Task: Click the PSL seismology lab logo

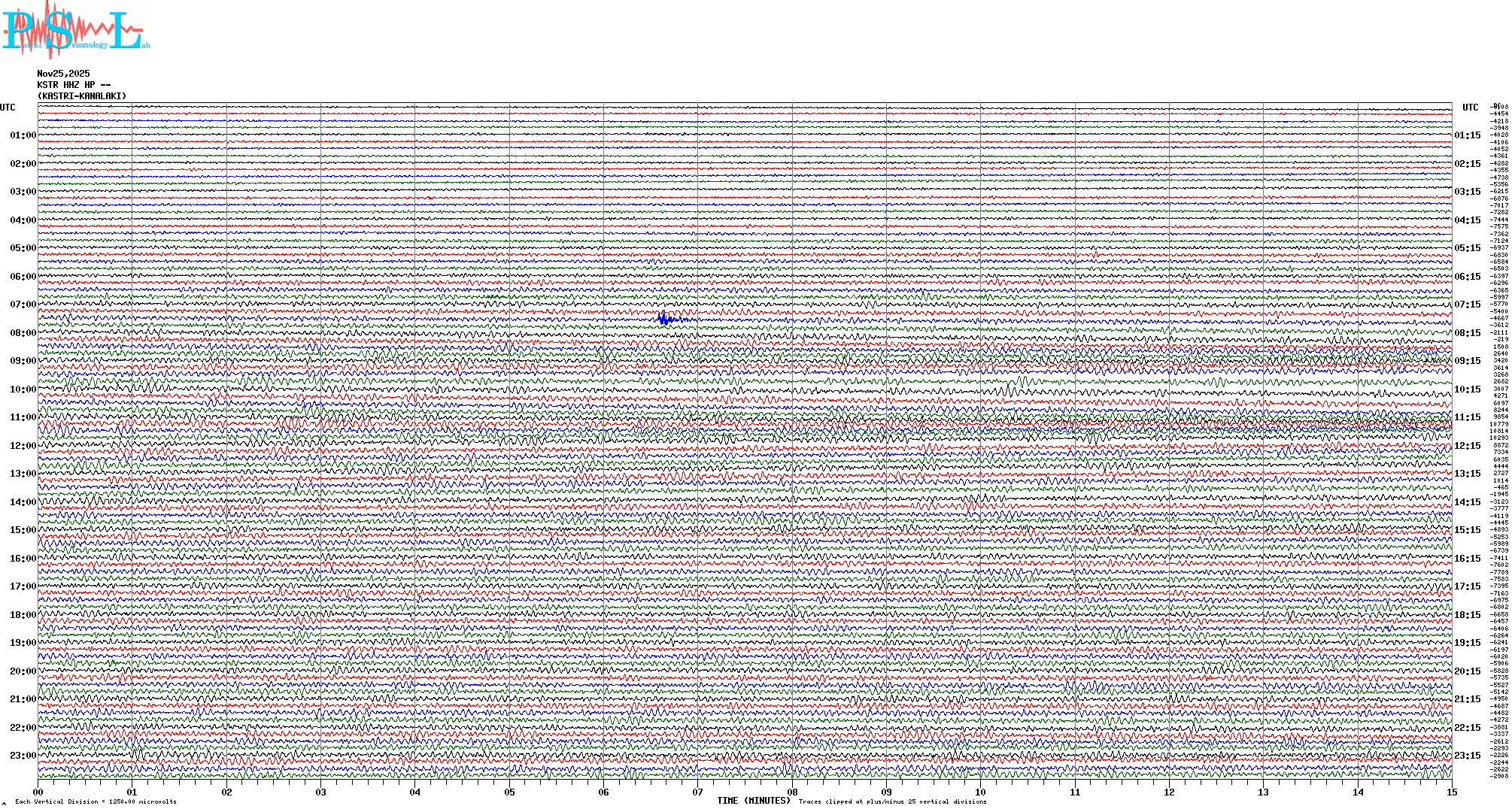Action: point(74,30)
